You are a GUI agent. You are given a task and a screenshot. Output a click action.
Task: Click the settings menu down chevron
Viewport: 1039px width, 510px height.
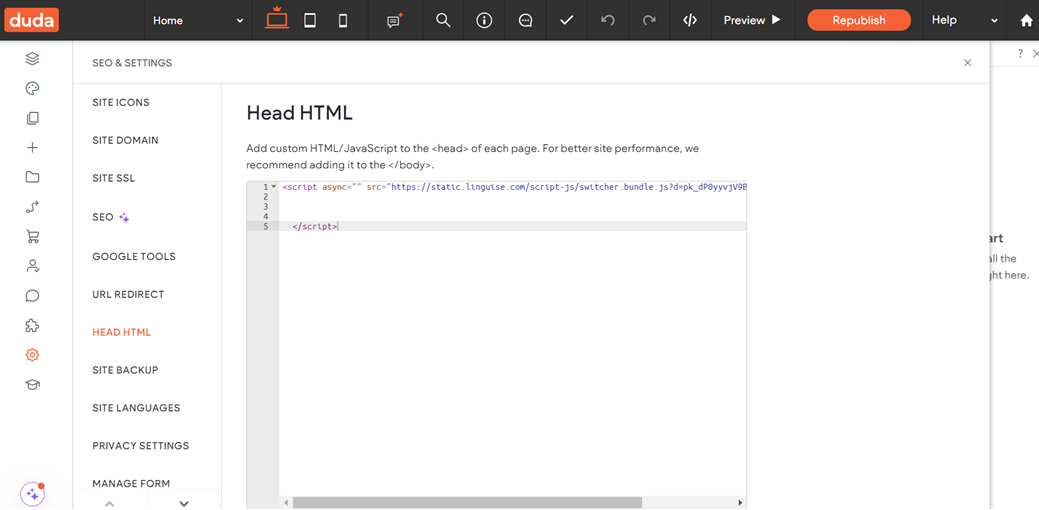[x=184, y=503]
